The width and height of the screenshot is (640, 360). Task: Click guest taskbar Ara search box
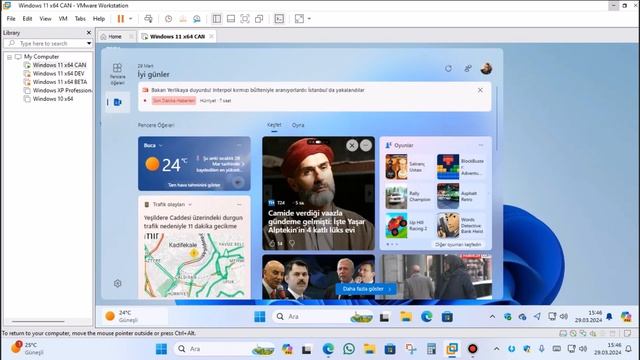click(x=323, y=316)
